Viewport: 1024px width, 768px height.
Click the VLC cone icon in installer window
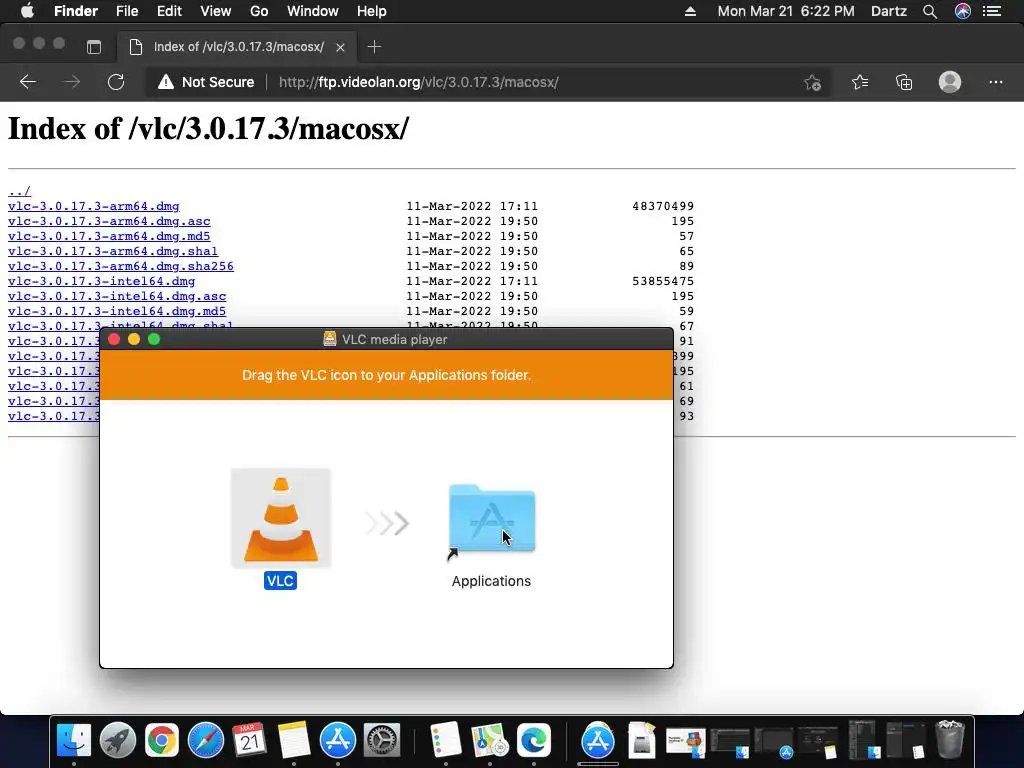coord(281,519)
